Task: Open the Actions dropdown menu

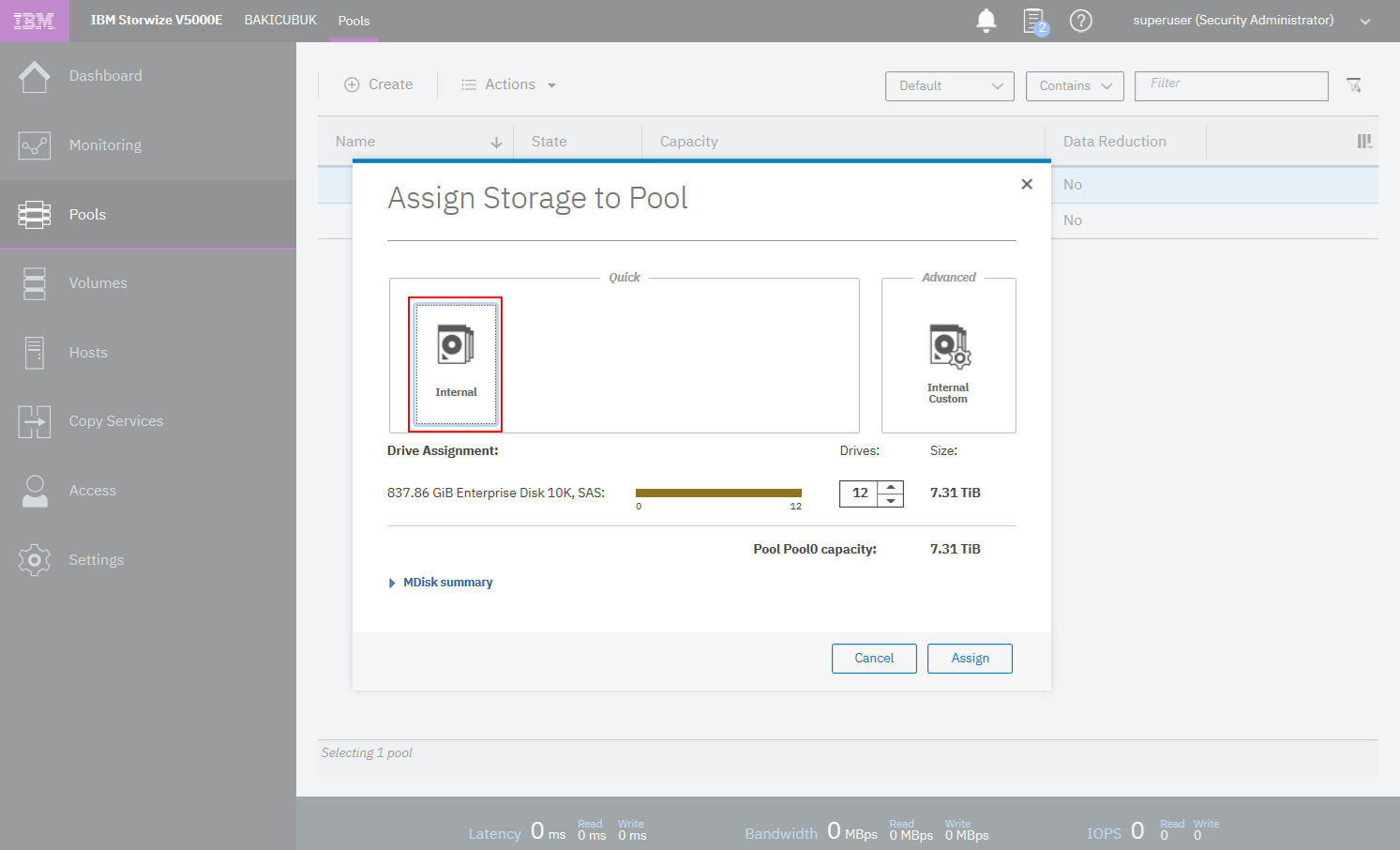Action: 509,84
